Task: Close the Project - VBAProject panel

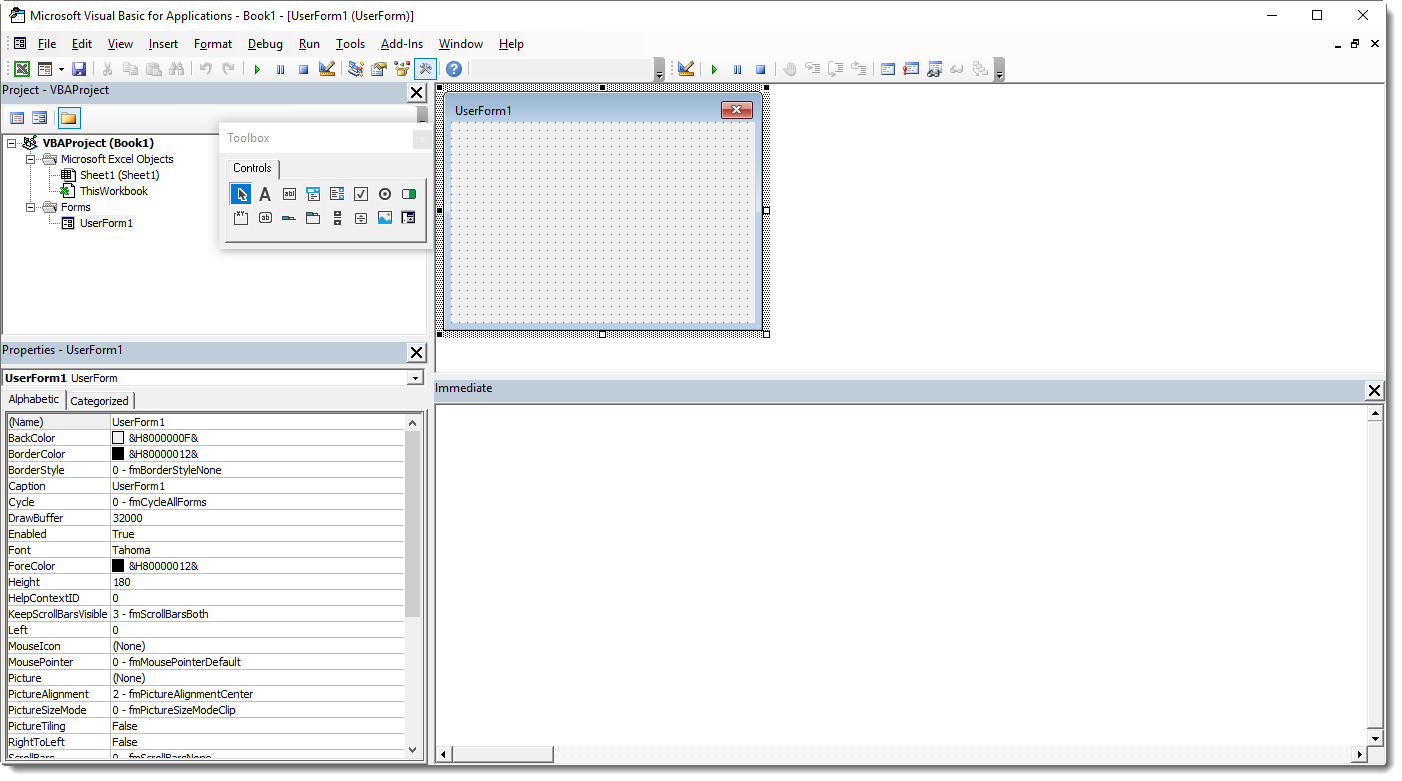Action: click(417, 93)
